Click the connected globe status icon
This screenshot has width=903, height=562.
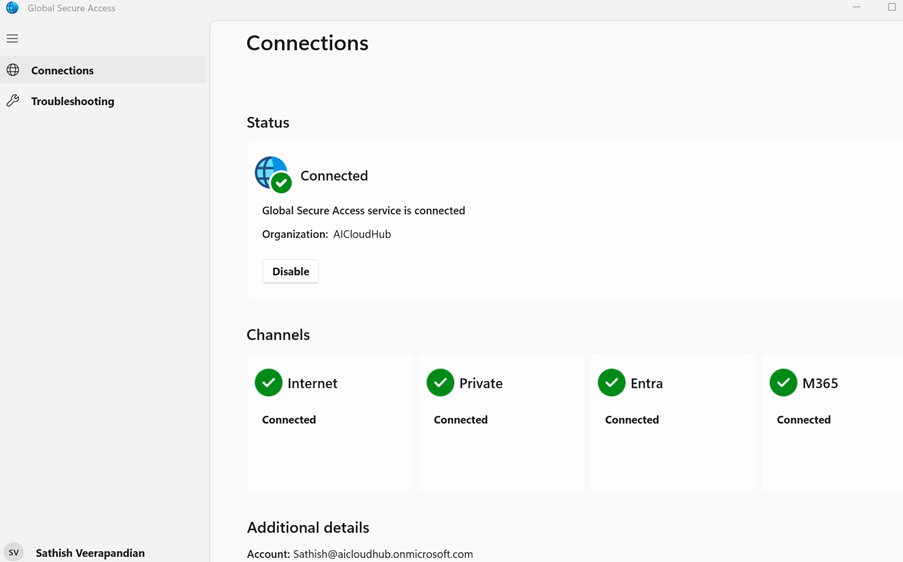[272, 175]
